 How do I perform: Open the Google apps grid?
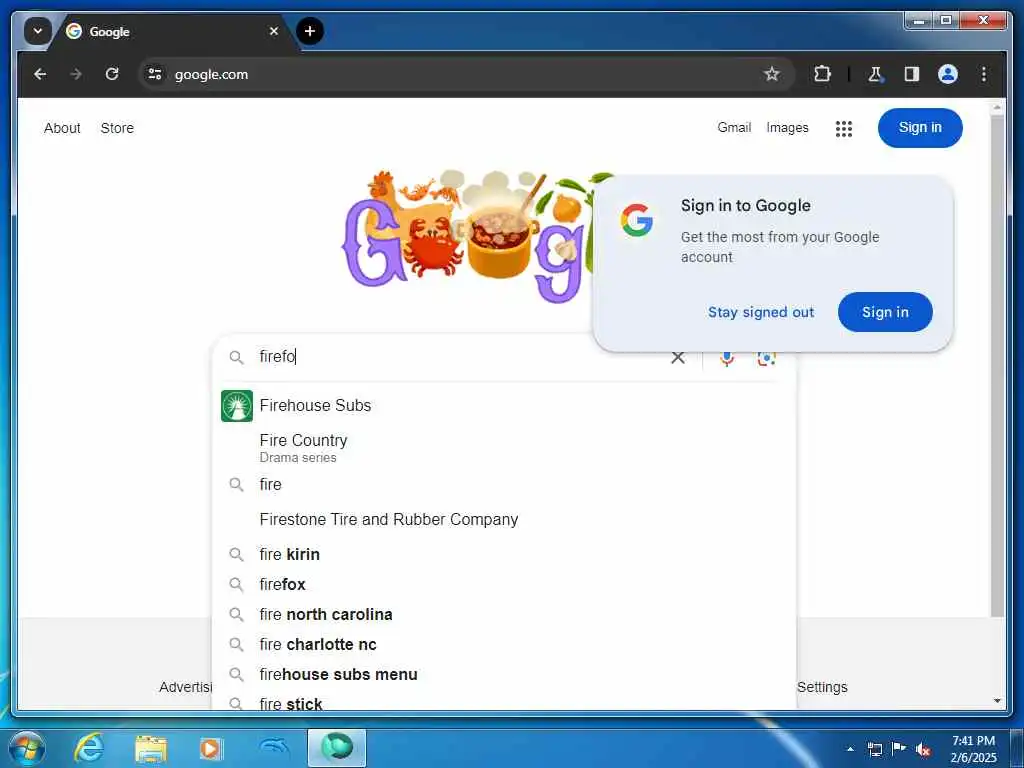click(x=844, y=129)
